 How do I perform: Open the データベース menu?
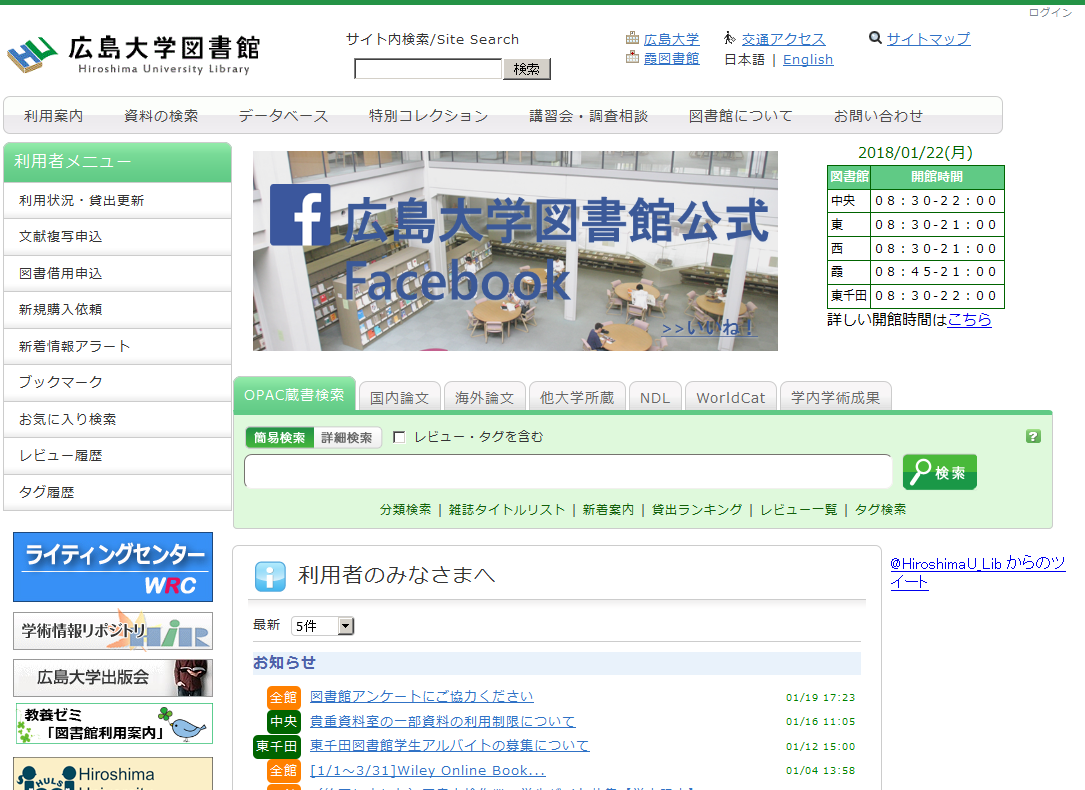(284, 116)
